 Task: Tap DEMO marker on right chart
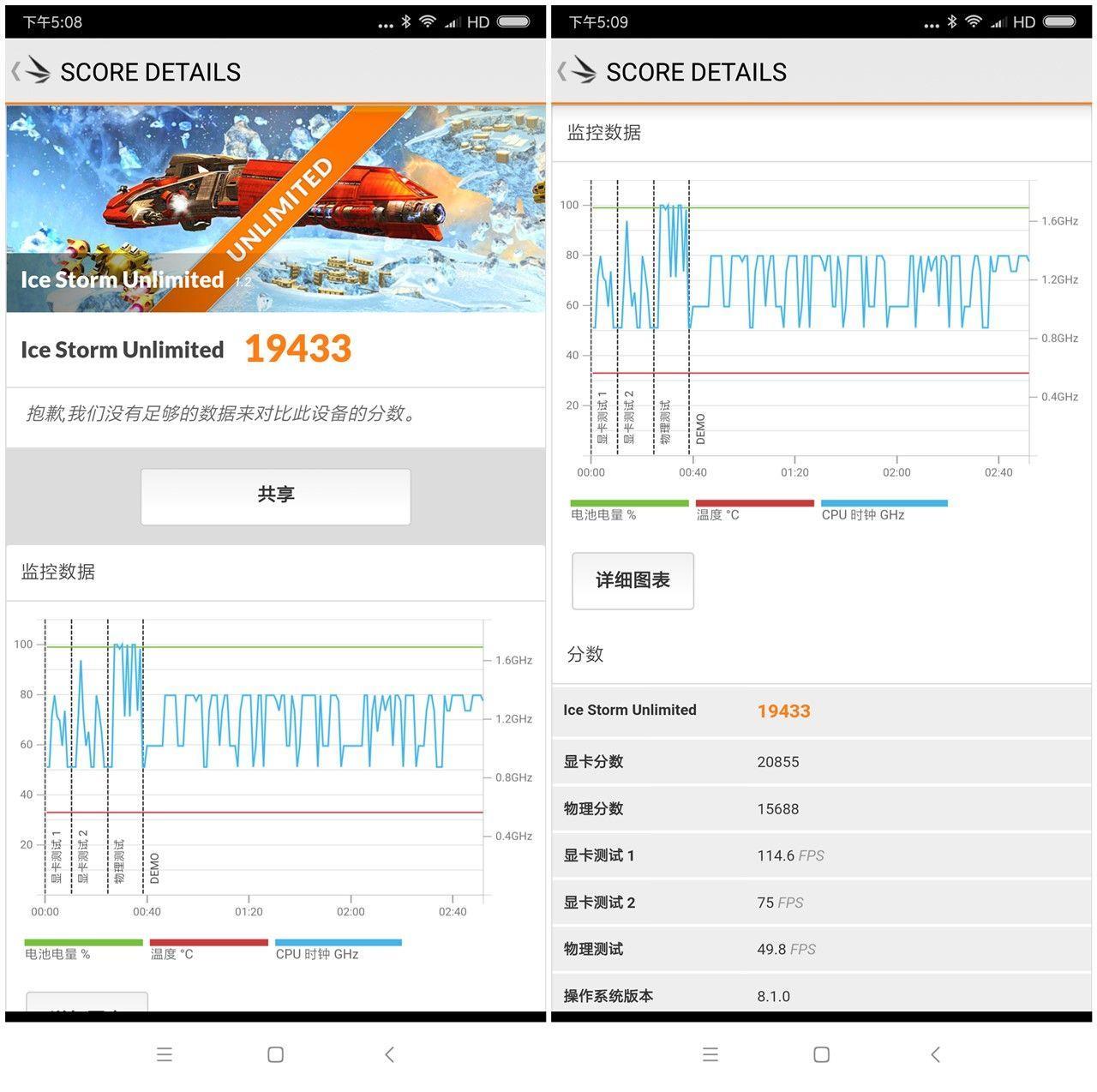click(x=700, y=429)
